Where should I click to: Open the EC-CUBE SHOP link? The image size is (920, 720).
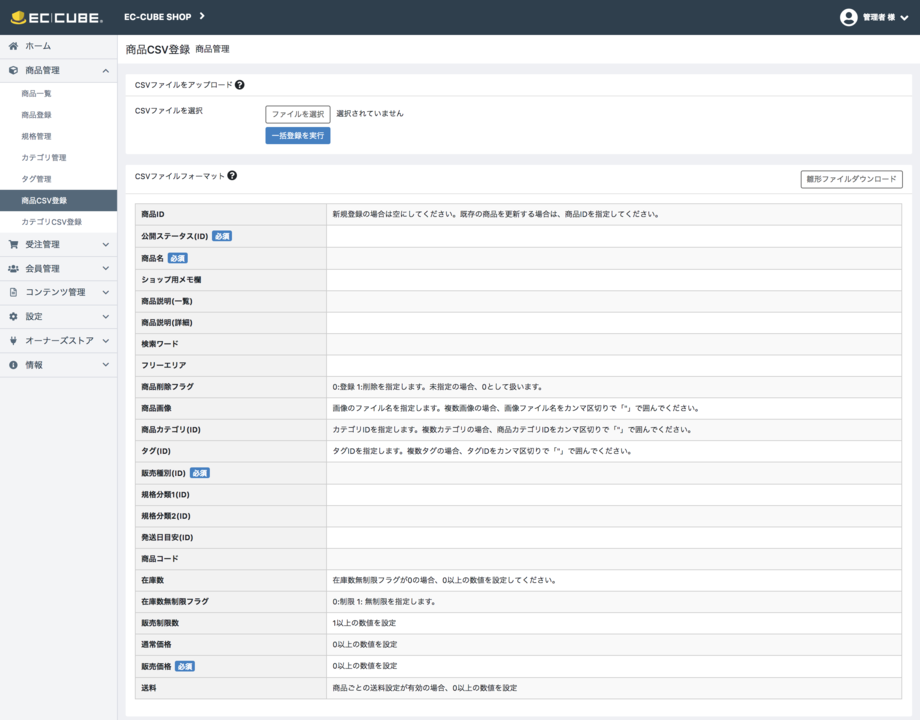(x=157, y=17)
